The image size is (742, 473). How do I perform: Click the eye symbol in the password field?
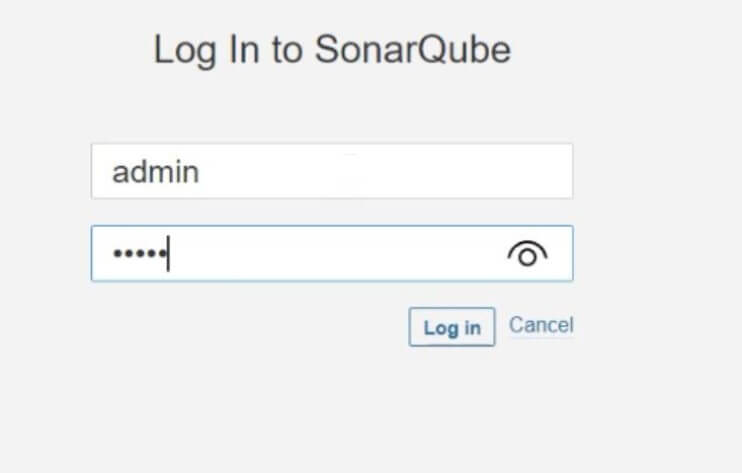527,254
